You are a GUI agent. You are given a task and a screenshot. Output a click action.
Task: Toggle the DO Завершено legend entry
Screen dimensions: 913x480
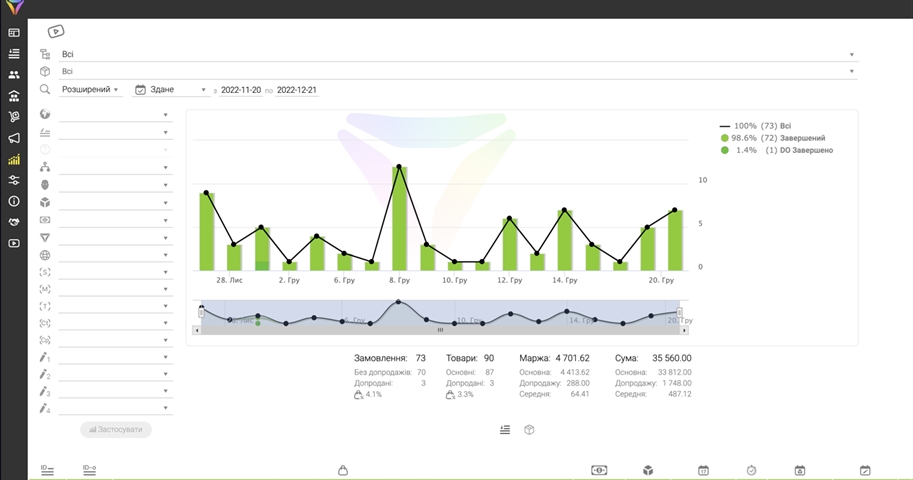(x=778, y=150)
